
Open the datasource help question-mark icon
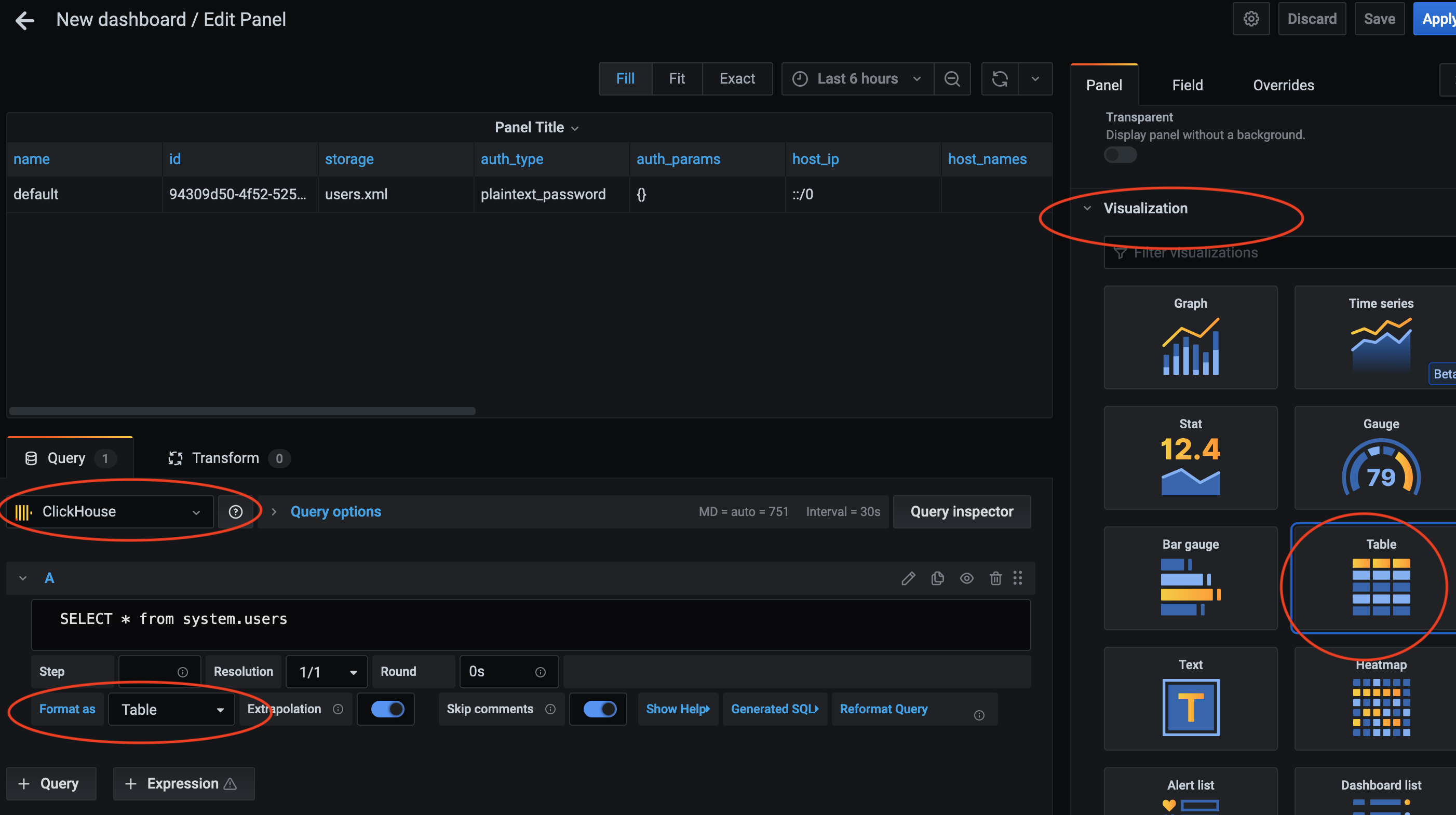pos(236,512)
